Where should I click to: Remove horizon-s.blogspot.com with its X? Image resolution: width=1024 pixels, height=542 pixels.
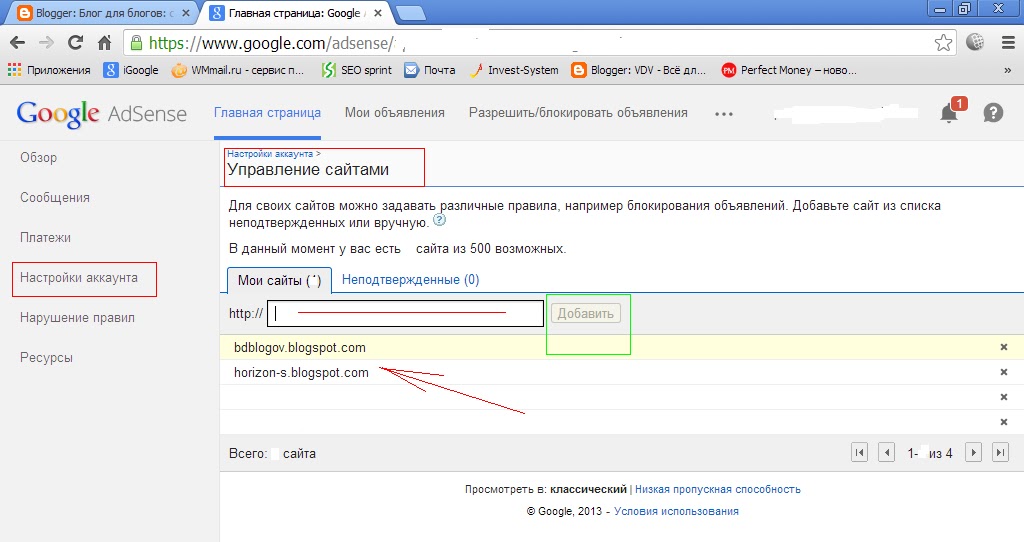tap(1004, 372)
